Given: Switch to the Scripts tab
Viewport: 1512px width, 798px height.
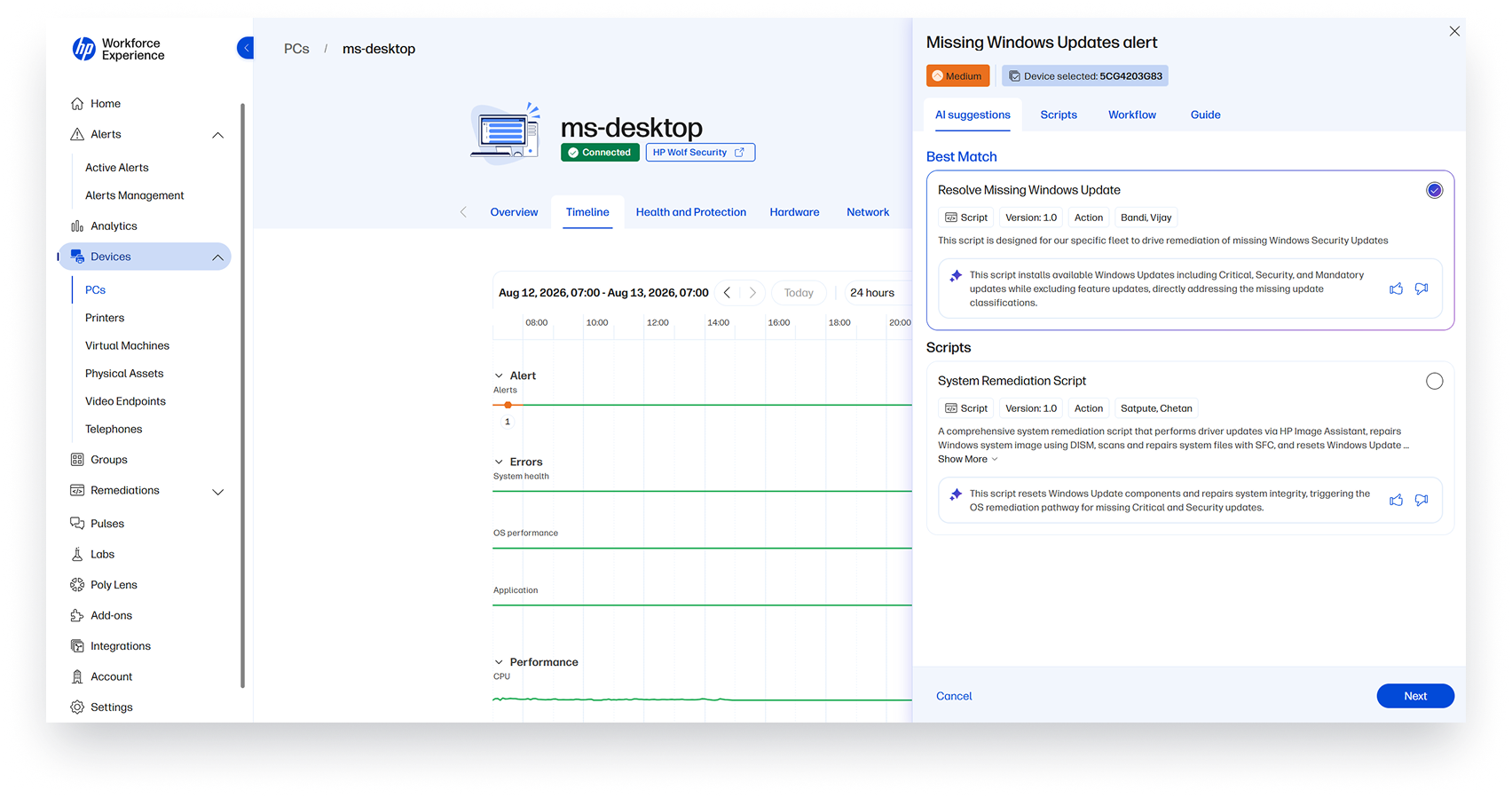Looking at the screenshot, I should (x=1059, y=115).
